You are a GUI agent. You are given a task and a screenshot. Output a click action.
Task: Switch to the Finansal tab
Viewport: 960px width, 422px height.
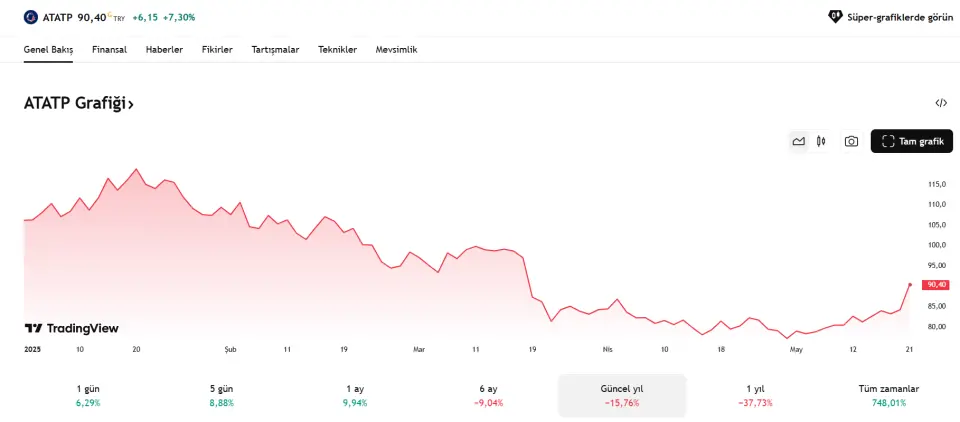click(x=110, y=50)
